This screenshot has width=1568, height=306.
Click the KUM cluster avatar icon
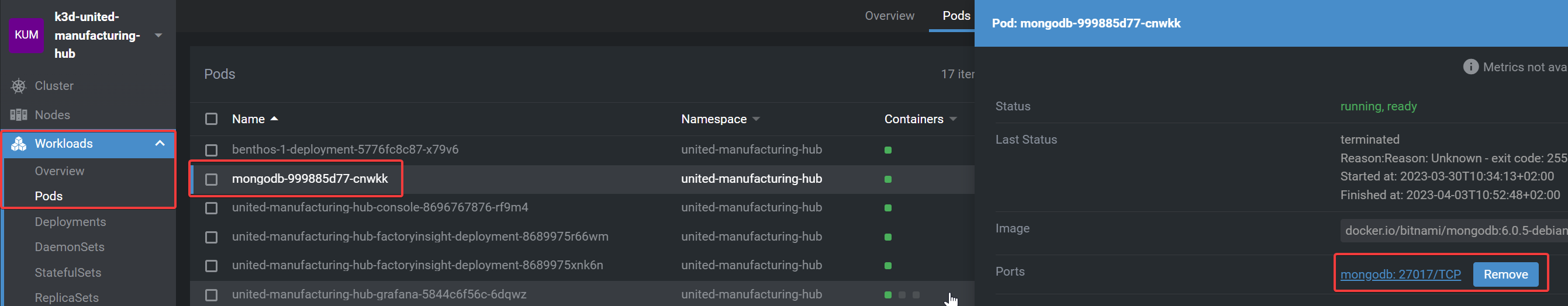tap(26, 35)
